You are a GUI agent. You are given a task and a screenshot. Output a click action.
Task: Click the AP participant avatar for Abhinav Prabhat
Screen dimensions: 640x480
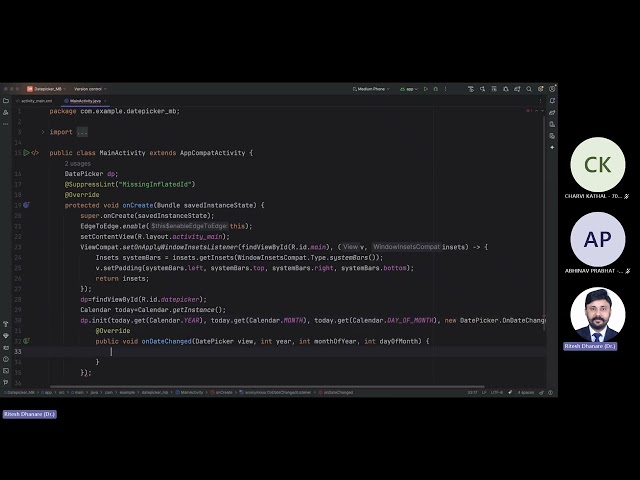tap(598, 239)
